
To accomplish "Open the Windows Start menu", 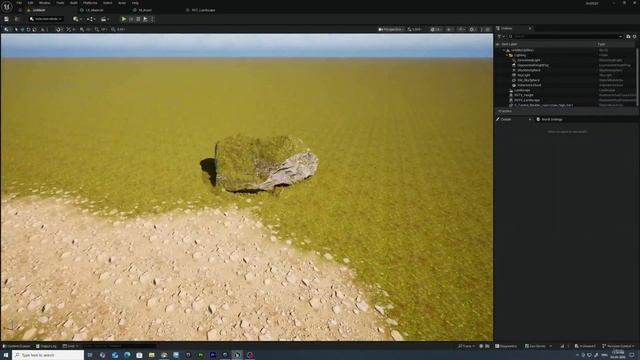I will coord(6,355).
